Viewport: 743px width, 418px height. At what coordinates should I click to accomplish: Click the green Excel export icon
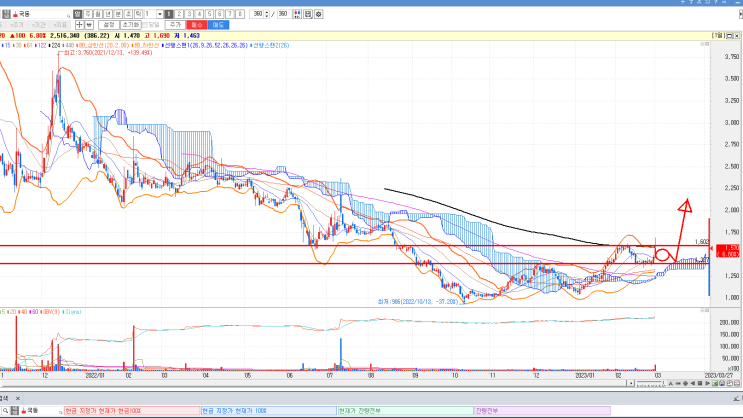(715, 383)
